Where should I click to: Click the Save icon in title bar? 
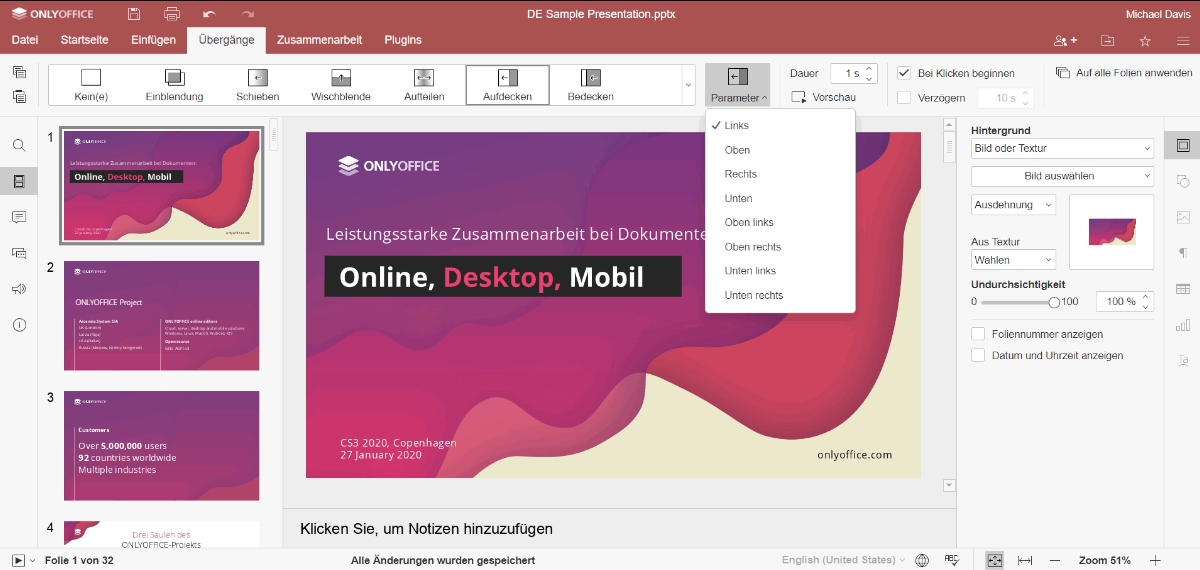134,14
